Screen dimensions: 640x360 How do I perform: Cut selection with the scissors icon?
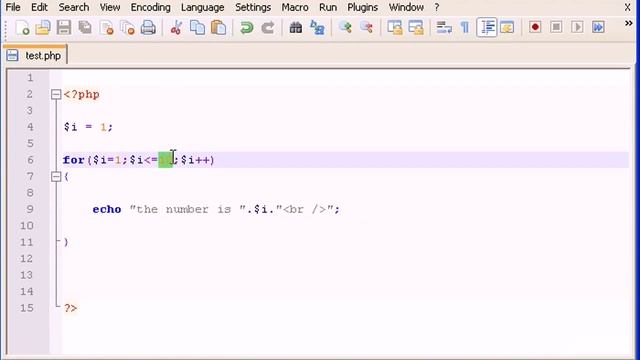176,27
